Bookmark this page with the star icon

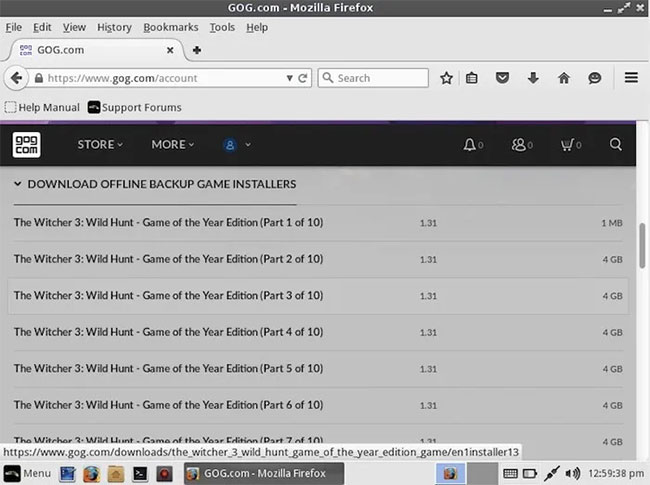[x=446, y=78]
